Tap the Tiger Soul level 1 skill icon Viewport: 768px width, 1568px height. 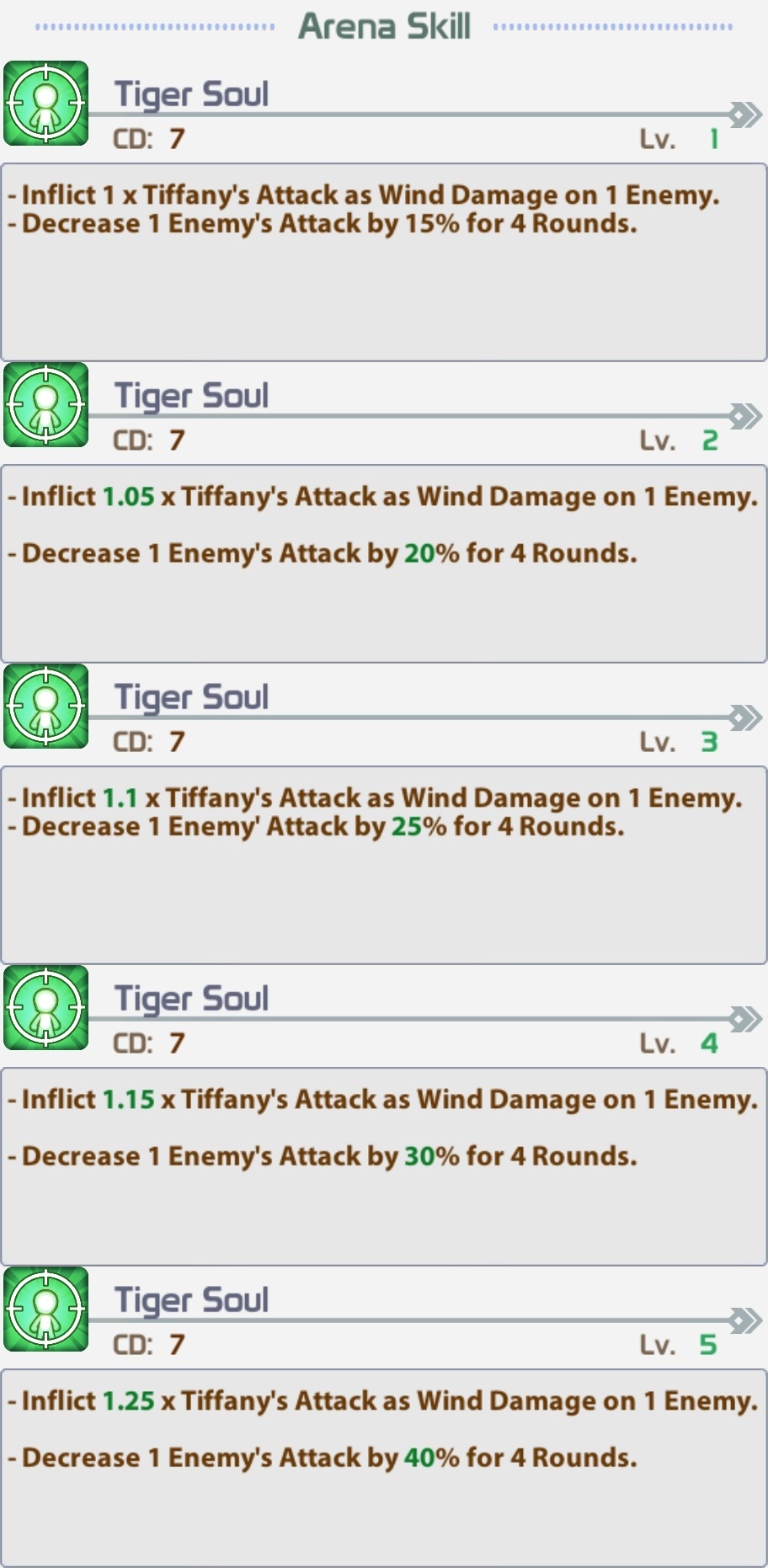tap(46, 103)
